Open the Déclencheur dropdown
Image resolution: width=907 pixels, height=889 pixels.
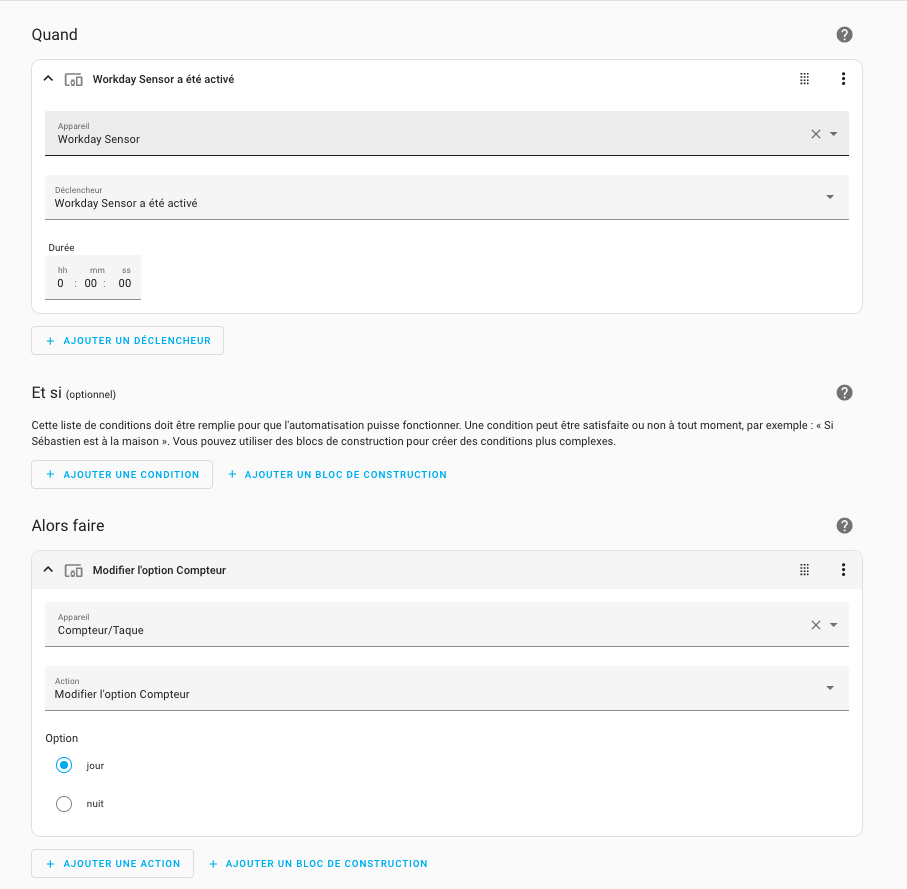pyautogui.click(x=447, y=197)
